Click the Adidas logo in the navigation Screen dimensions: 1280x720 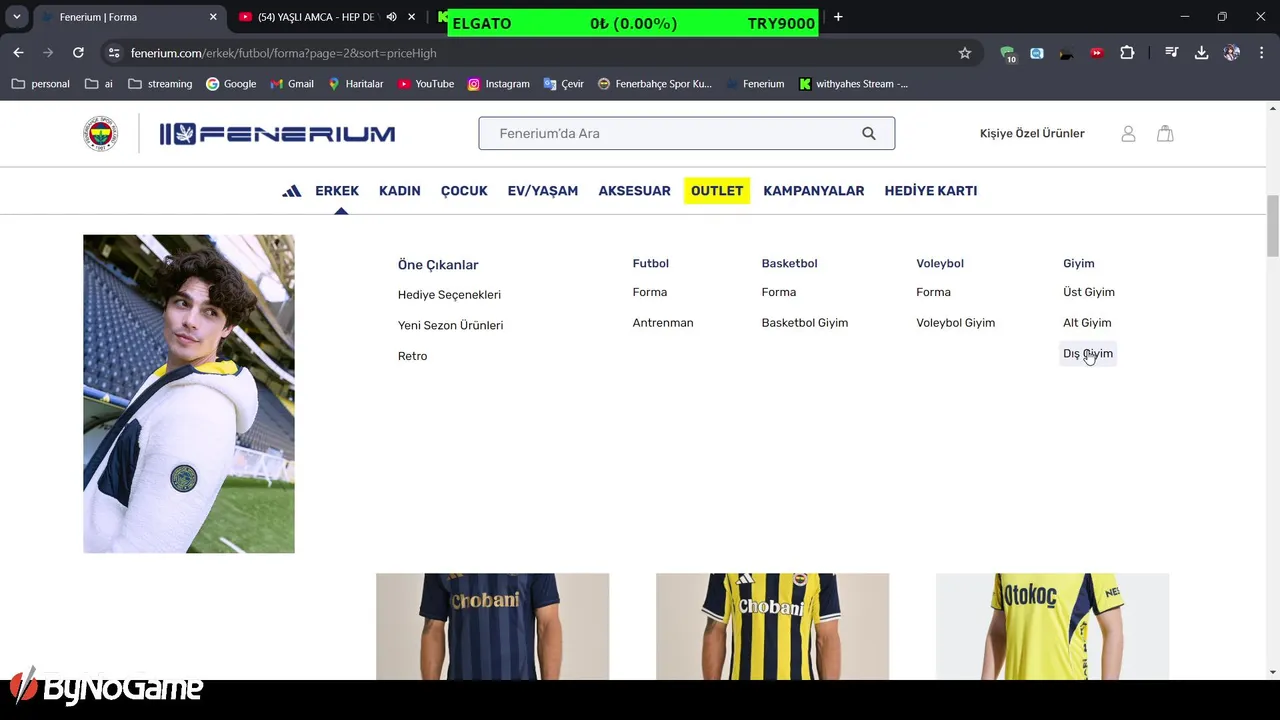point(291,191)
